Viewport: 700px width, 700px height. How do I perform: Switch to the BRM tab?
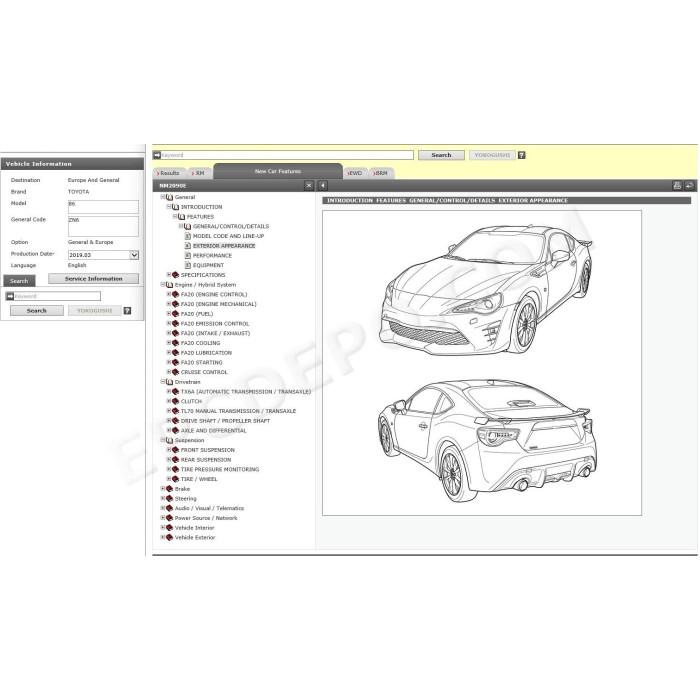381,173
